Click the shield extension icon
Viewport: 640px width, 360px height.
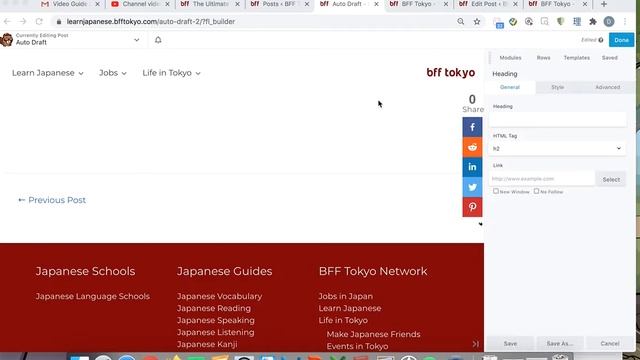coord(560,22)
